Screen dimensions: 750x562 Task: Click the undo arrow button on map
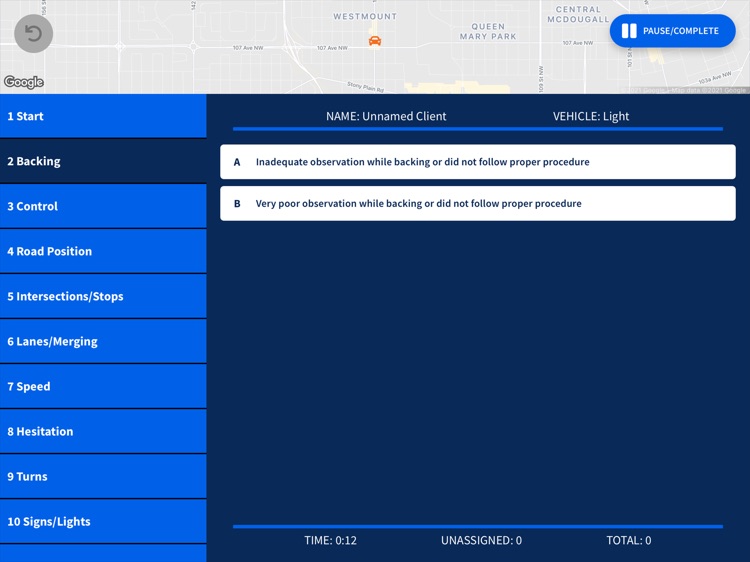[33, 33]
